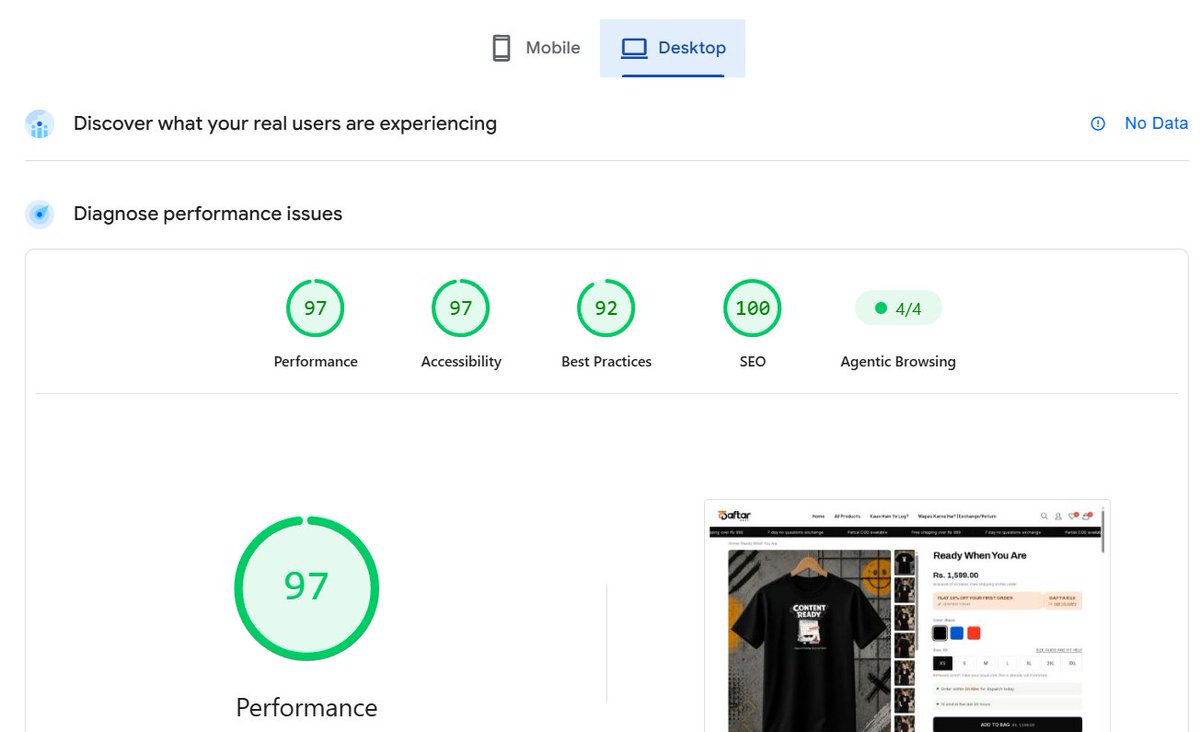Click the large 'Performance' title under big gauge
This screenshot has height=732, width=1200.
coord(306,708)
